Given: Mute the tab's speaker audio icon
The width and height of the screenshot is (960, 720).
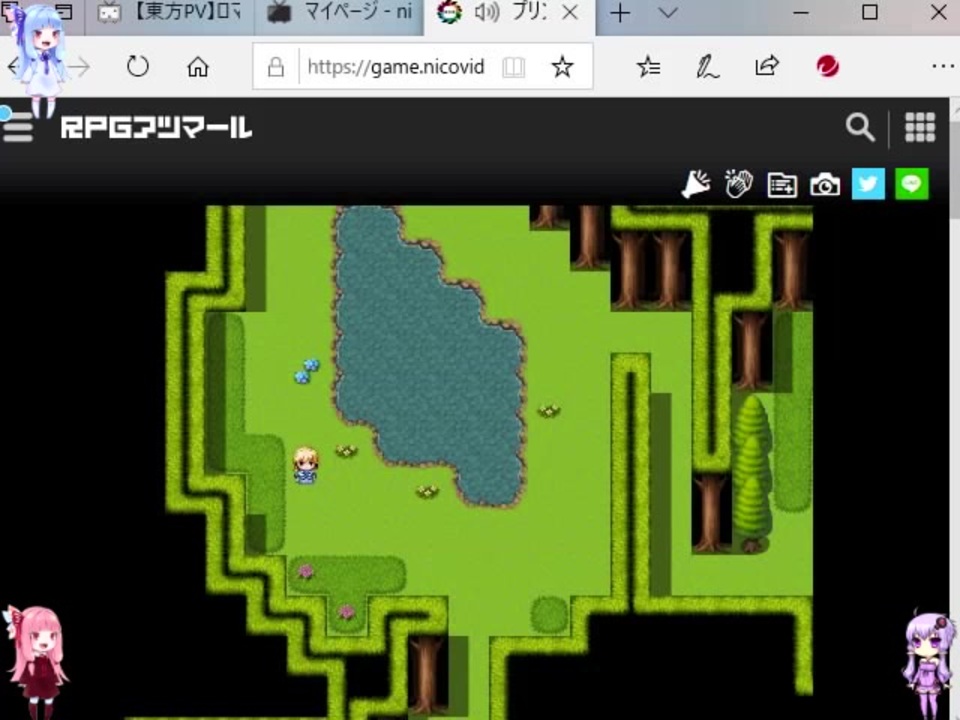Looking at the screenshot, I should (487, 12).
